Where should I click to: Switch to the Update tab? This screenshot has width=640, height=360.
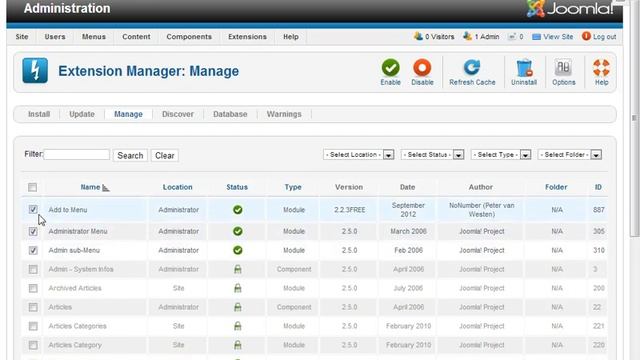pos(82,114)
